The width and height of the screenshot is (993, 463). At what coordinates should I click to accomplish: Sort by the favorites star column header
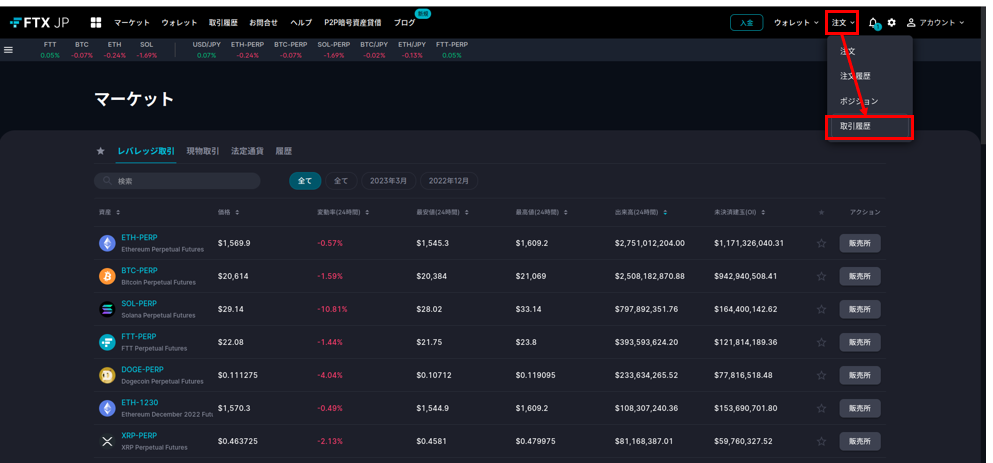pos(821,212)
